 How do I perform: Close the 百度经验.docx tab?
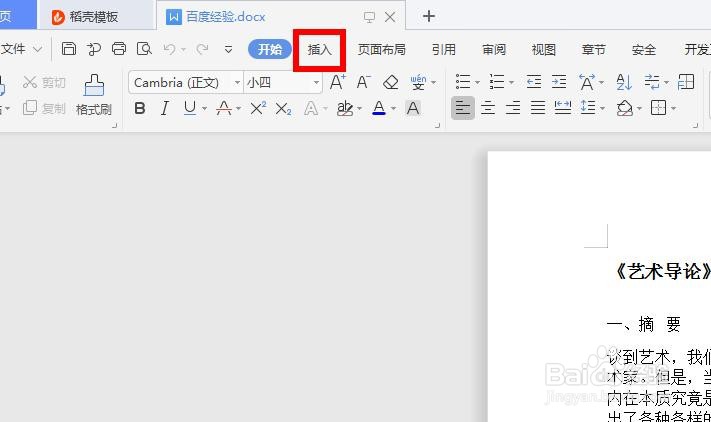pyautogui.click(x=390, y=17)
